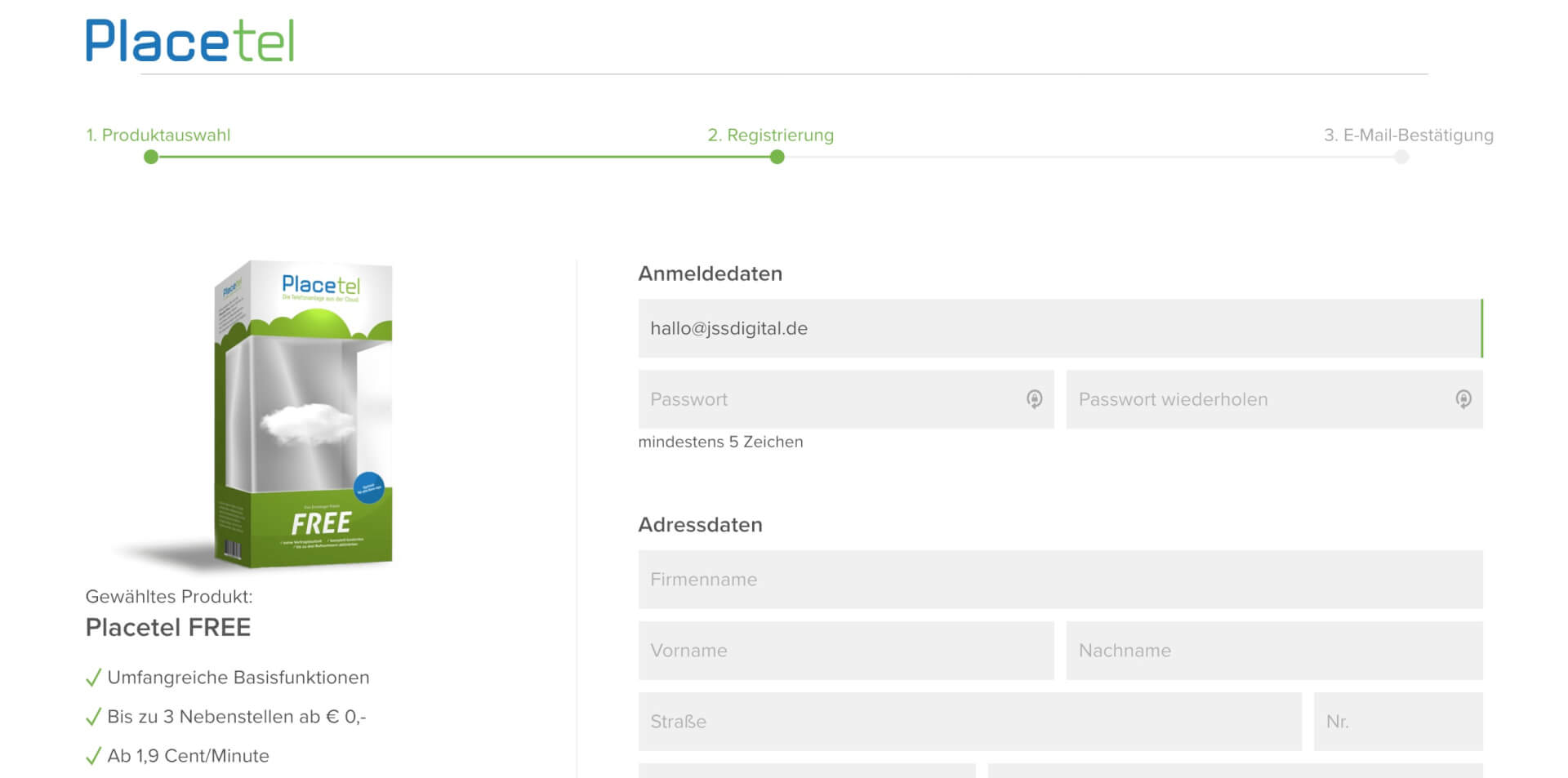The image size is (1568, 778).
Task: Click the checkmark next to Bis zu 3 Nebenstellen
Action: click(x=93, y=717)
